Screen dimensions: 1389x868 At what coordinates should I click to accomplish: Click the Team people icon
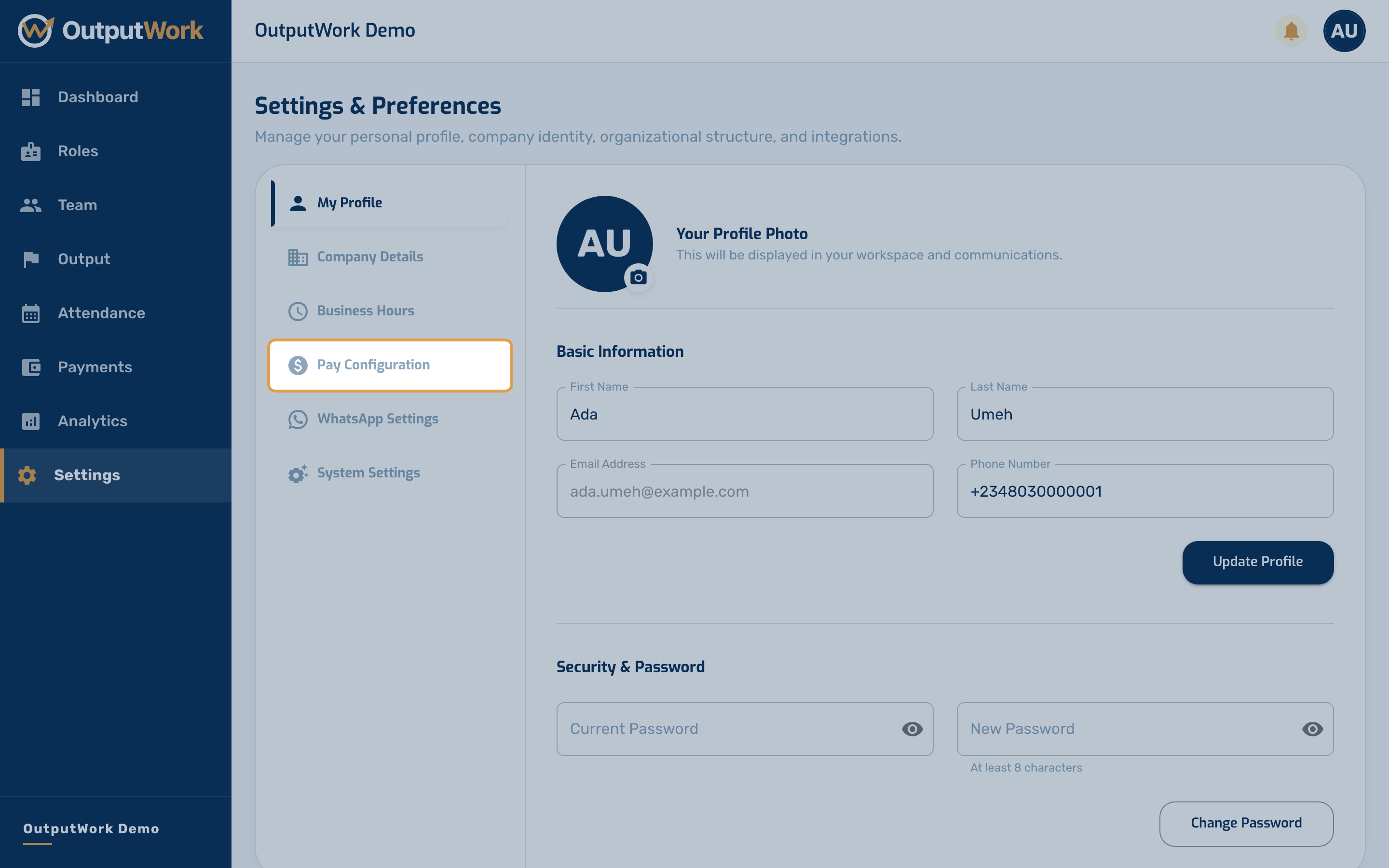[31, 205]
